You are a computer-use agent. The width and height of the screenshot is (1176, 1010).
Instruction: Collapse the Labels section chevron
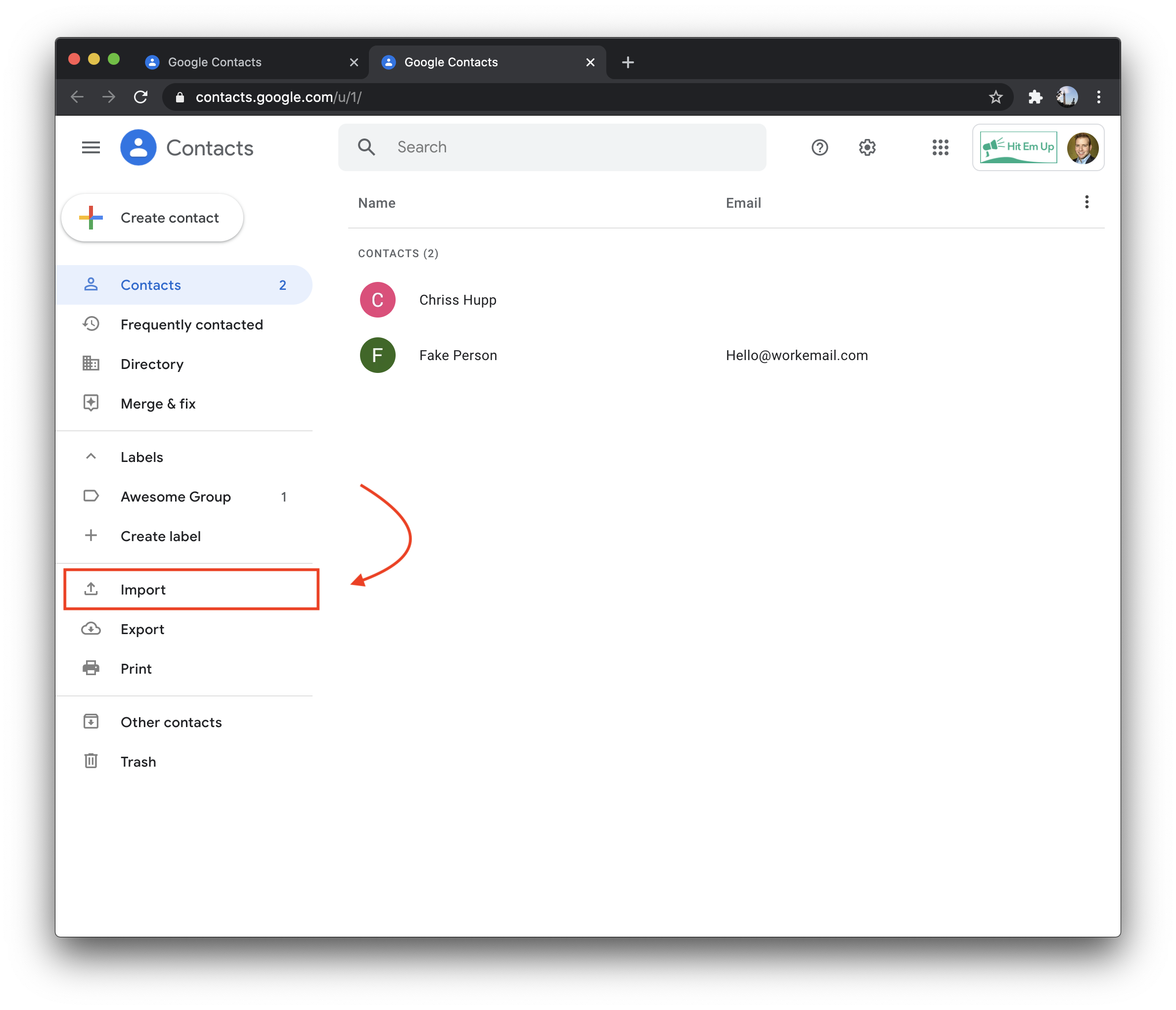click(91, 457)
